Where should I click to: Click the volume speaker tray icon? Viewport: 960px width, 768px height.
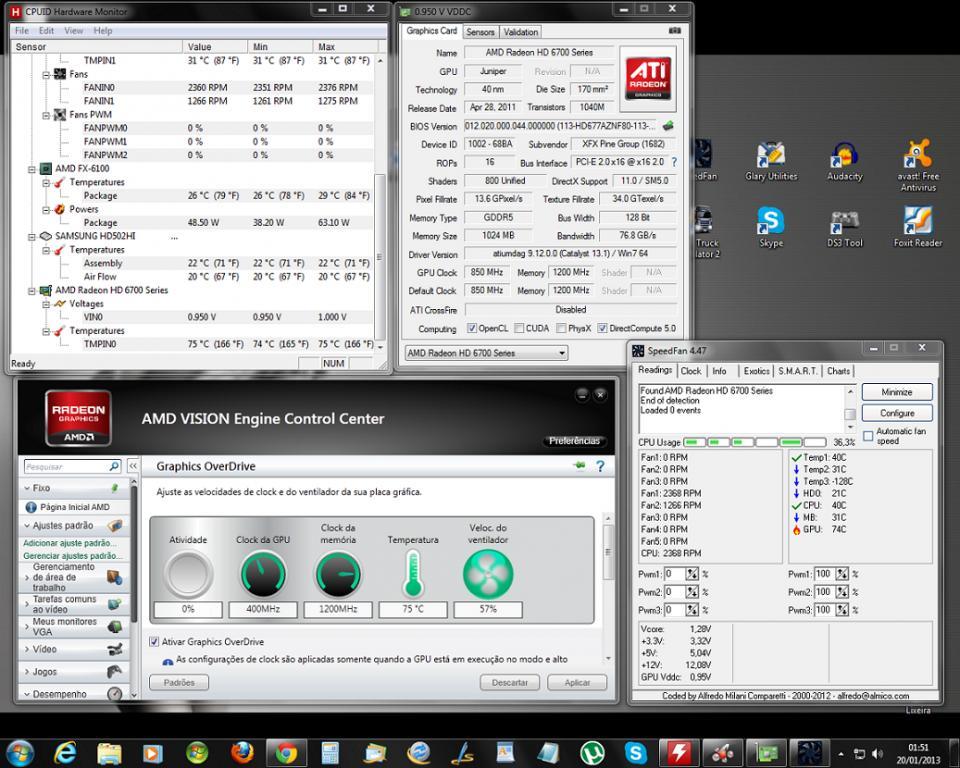point(877,754)
